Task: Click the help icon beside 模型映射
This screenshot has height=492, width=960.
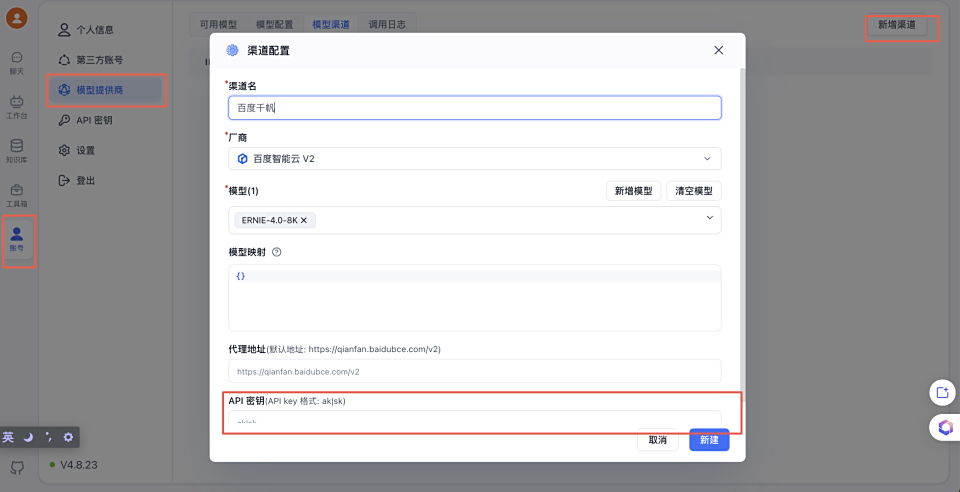Action: [276, 252]
